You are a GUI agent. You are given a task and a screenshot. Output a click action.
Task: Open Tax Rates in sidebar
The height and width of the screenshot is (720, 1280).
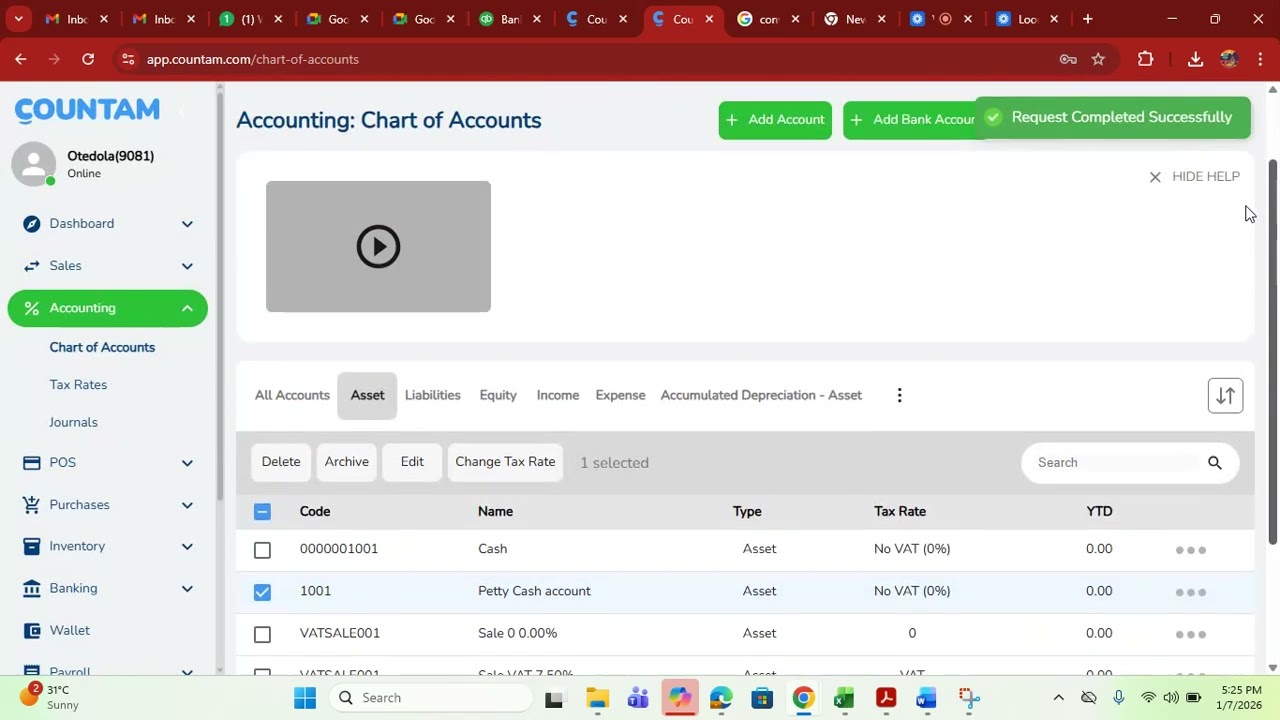click(78, 385)
